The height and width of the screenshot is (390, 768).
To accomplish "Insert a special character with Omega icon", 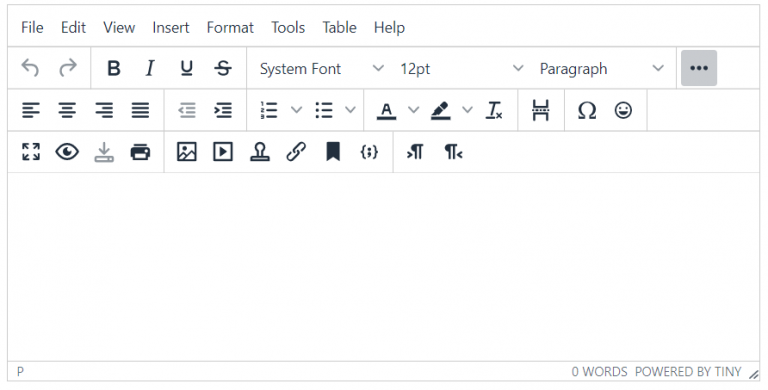I will click(x=587, y=110).
